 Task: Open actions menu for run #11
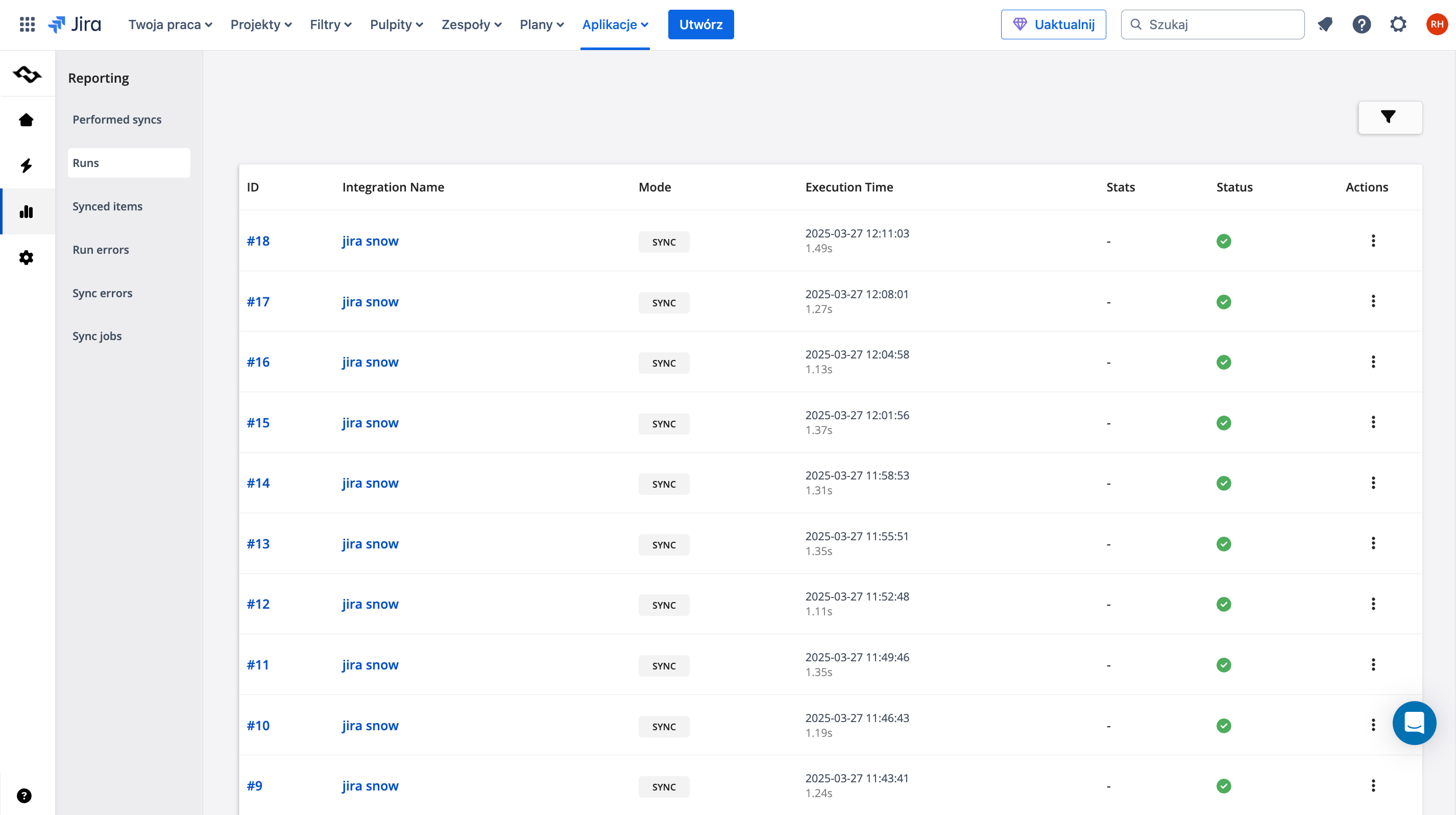click(x=1373, y=665)
